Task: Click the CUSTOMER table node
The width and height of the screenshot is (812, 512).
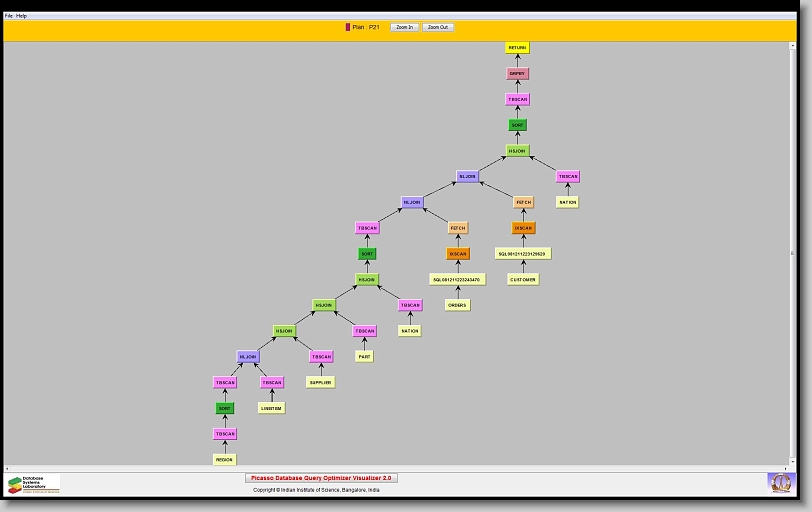Action: (x=523, y=280)
